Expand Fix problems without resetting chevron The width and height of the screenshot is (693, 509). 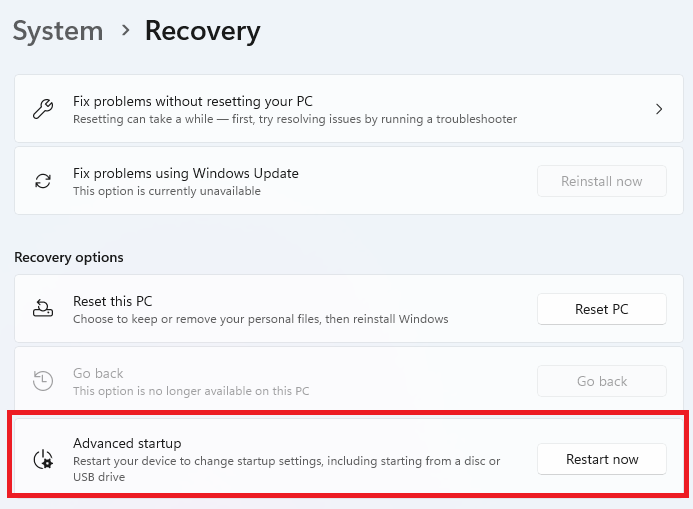click(659, 109)
